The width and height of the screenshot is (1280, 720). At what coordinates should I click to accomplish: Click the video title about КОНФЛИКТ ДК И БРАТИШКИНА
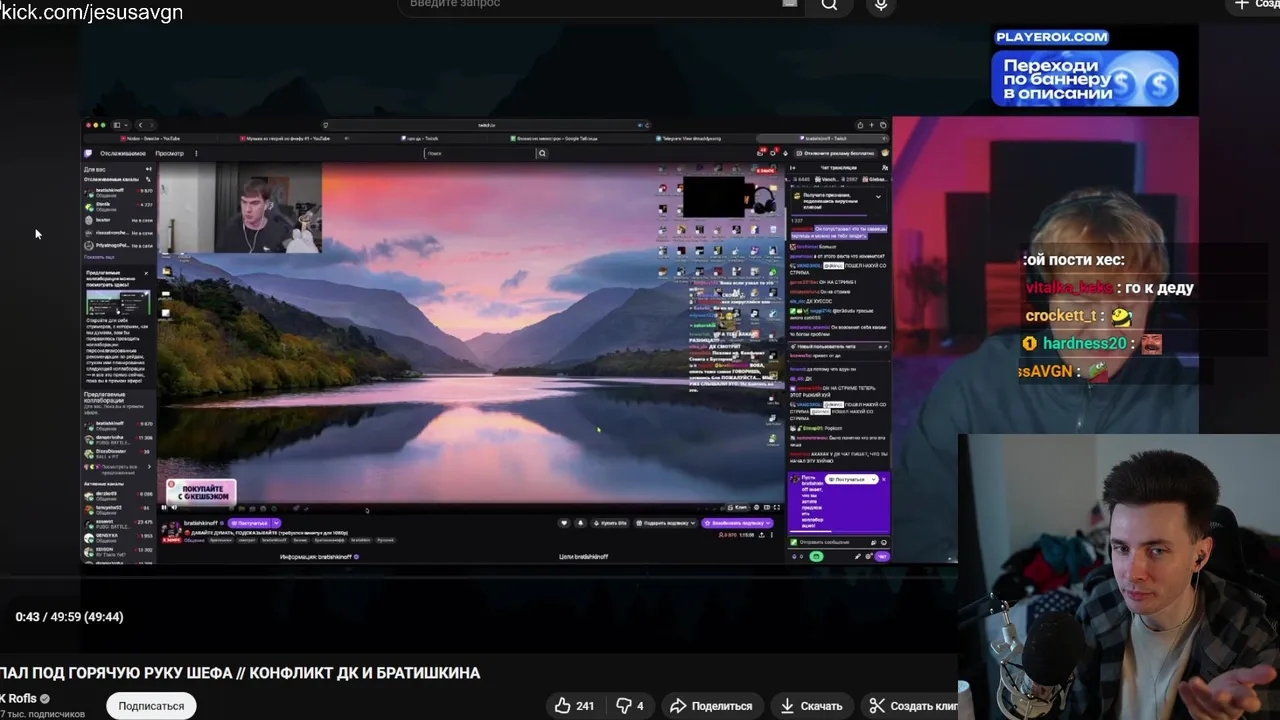240,673
